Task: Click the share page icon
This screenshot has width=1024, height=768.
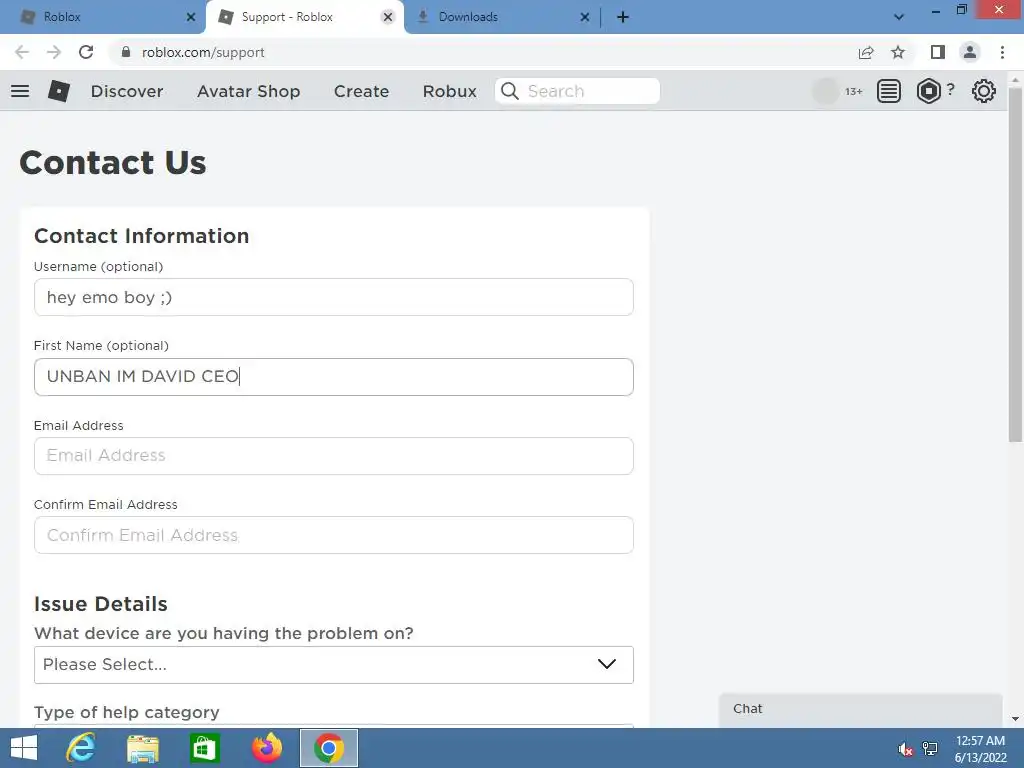Action: point(866,52)
